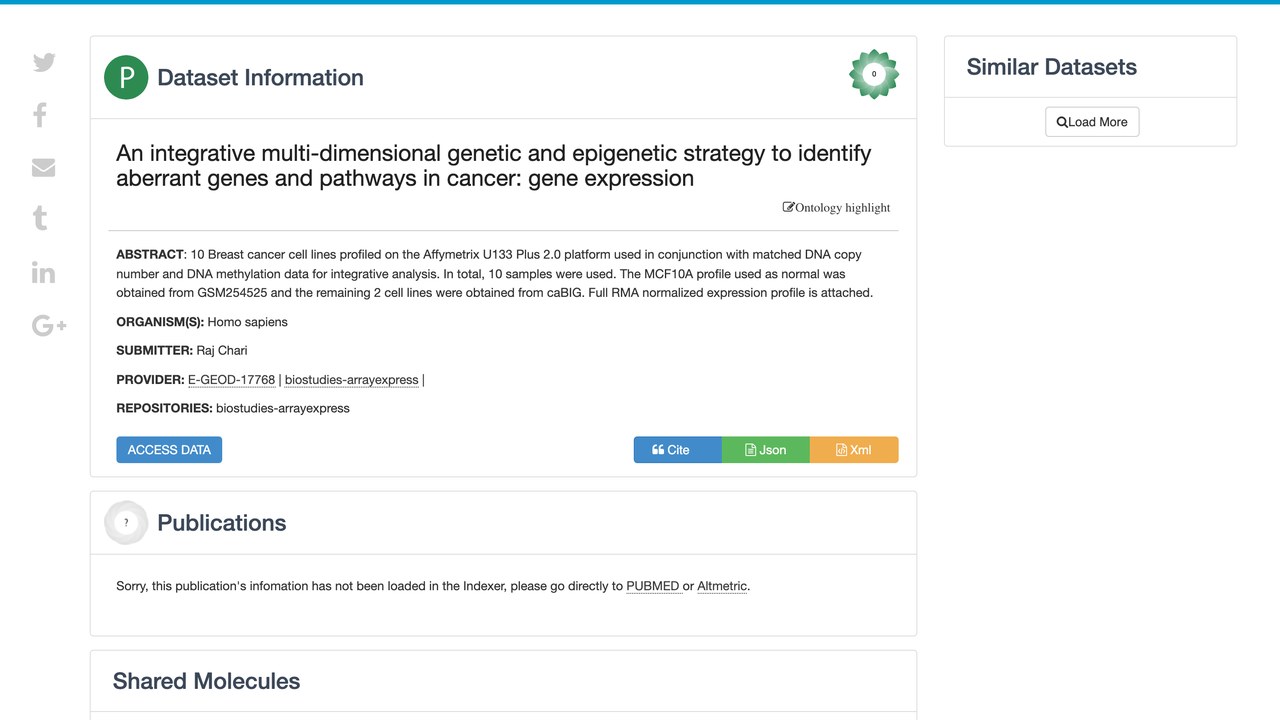Click the Shared Molecules section heading
The height and width of the screenshot is (720, 1280).
206,681
